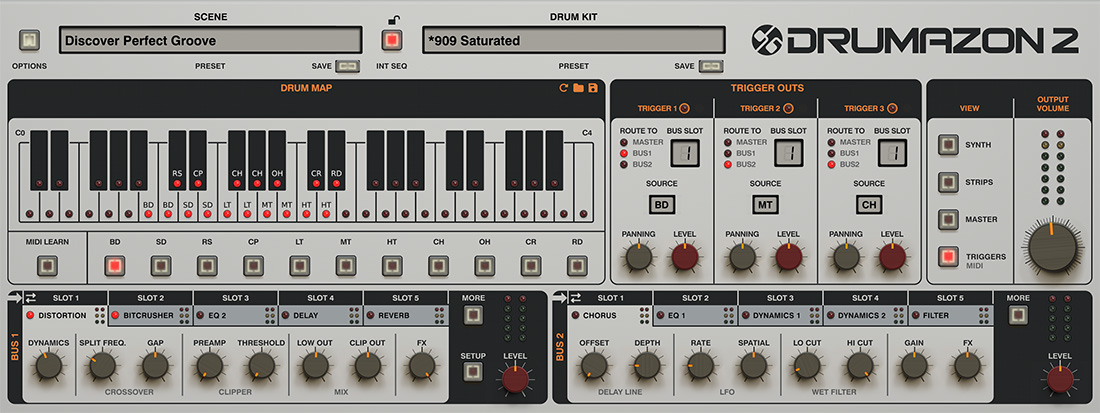1100x413 pixels.
Task: Select the OH instrument button
Action: (485, 266)
